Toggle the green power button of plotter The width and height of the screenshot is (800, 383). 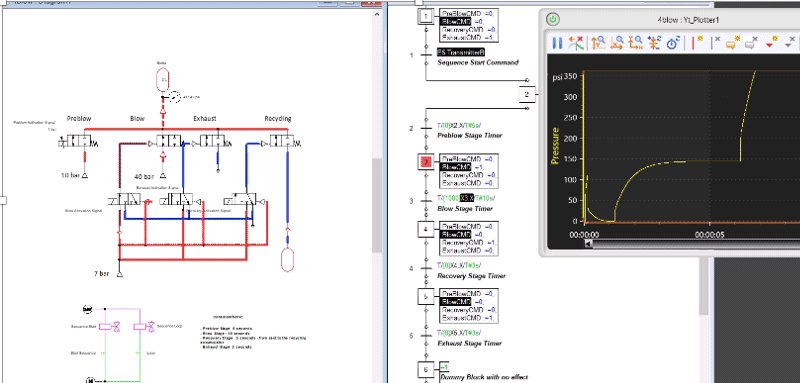pos(553,19)
